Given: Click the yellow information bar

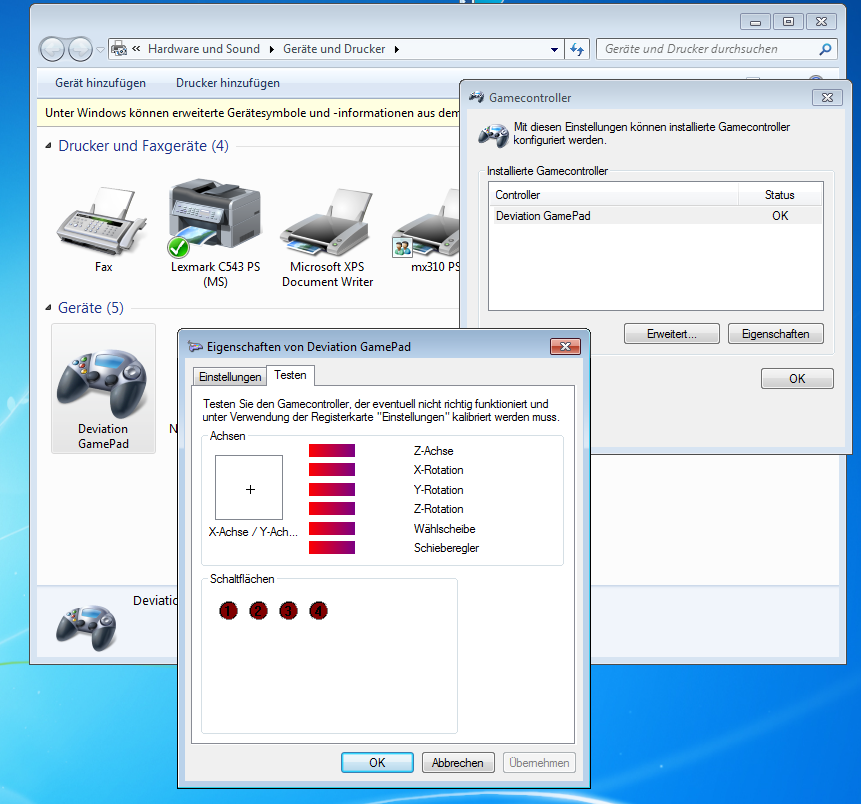Looking at the screenshot, I should (x=248, y=113).
